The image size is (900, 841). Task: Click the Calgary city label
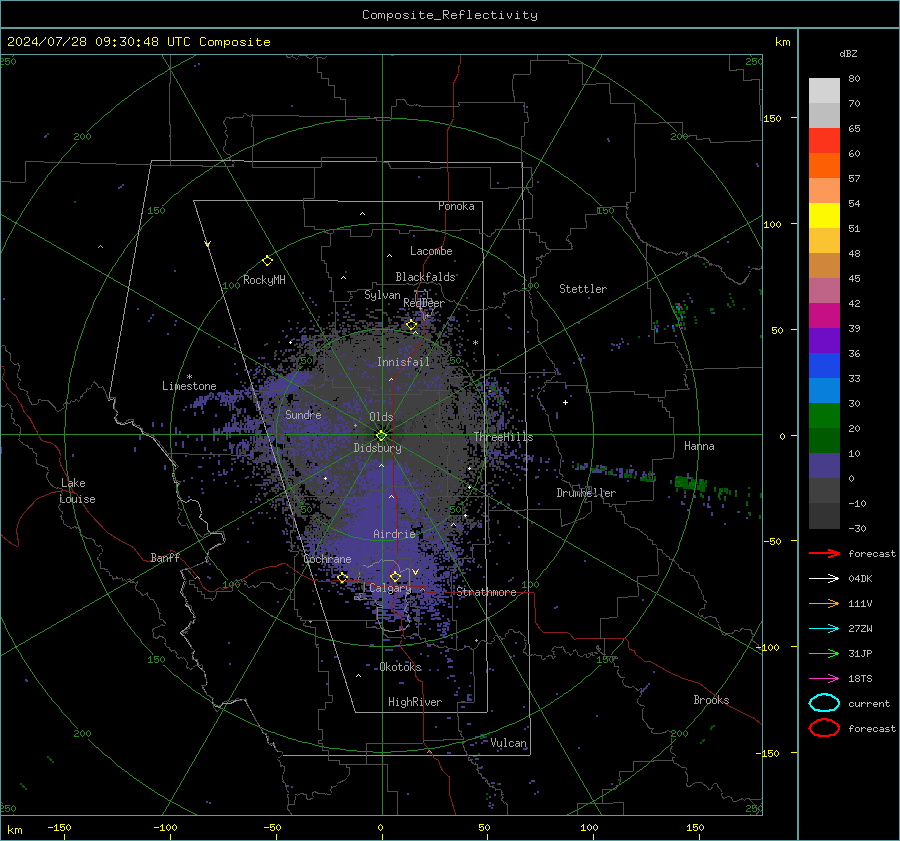390,588
